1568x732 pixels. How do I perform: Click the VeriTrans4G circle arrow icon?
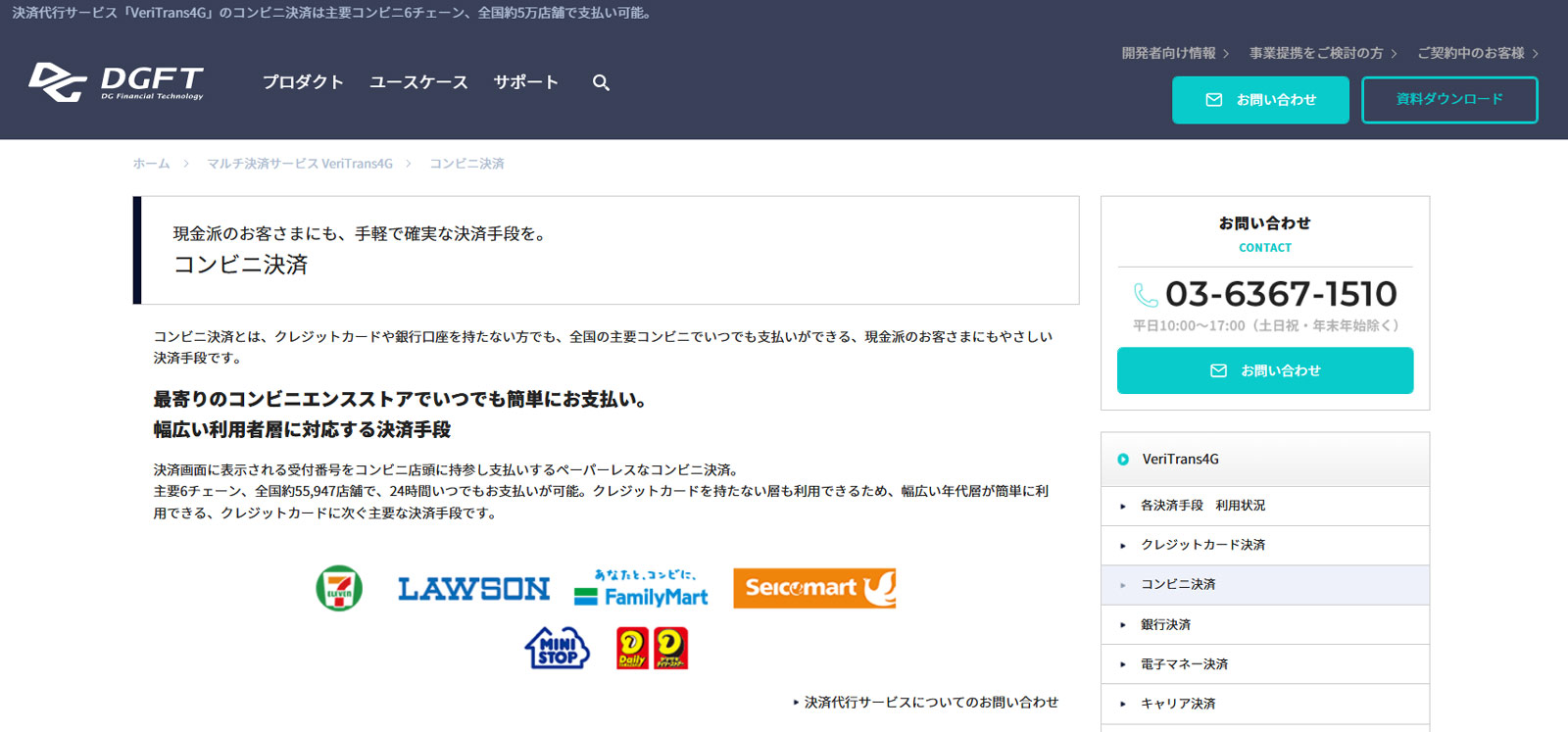1123,460
